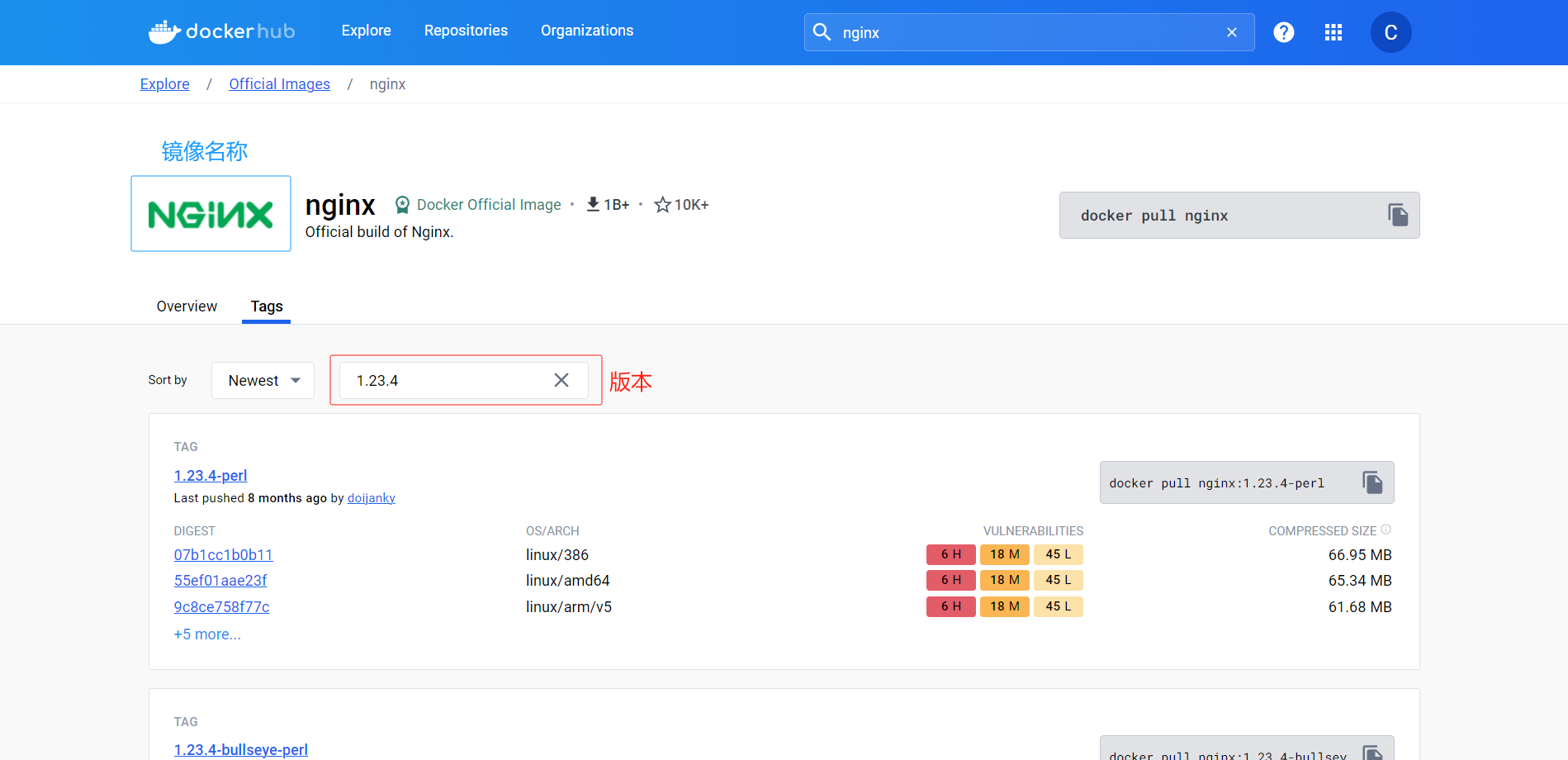
Task: Click the Docker Official Image badge
Action: click(478, 205)
